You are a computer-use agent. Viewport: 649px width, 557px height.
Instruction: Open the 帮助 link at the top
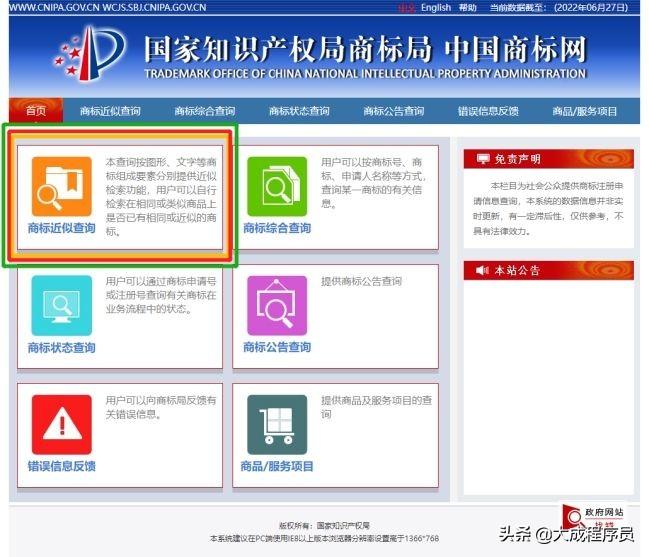coord(468,7)
